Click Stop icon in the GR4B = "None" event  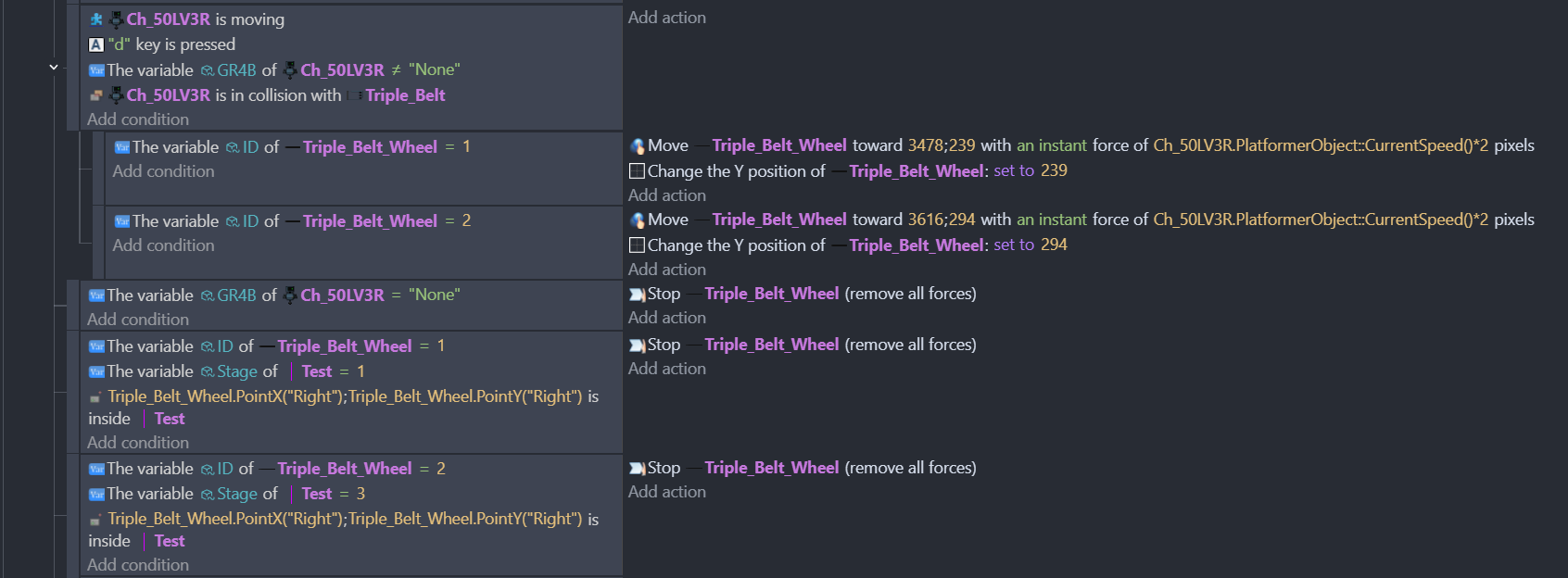pos(637,295)
